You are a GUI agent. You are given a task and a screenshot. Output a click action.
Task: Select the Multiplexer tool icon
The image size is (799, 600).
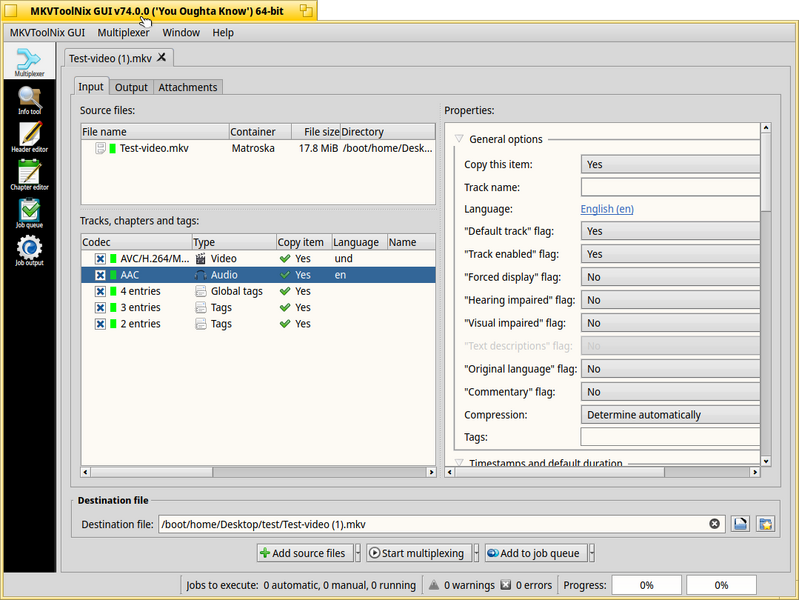click(x=29, y=62)
